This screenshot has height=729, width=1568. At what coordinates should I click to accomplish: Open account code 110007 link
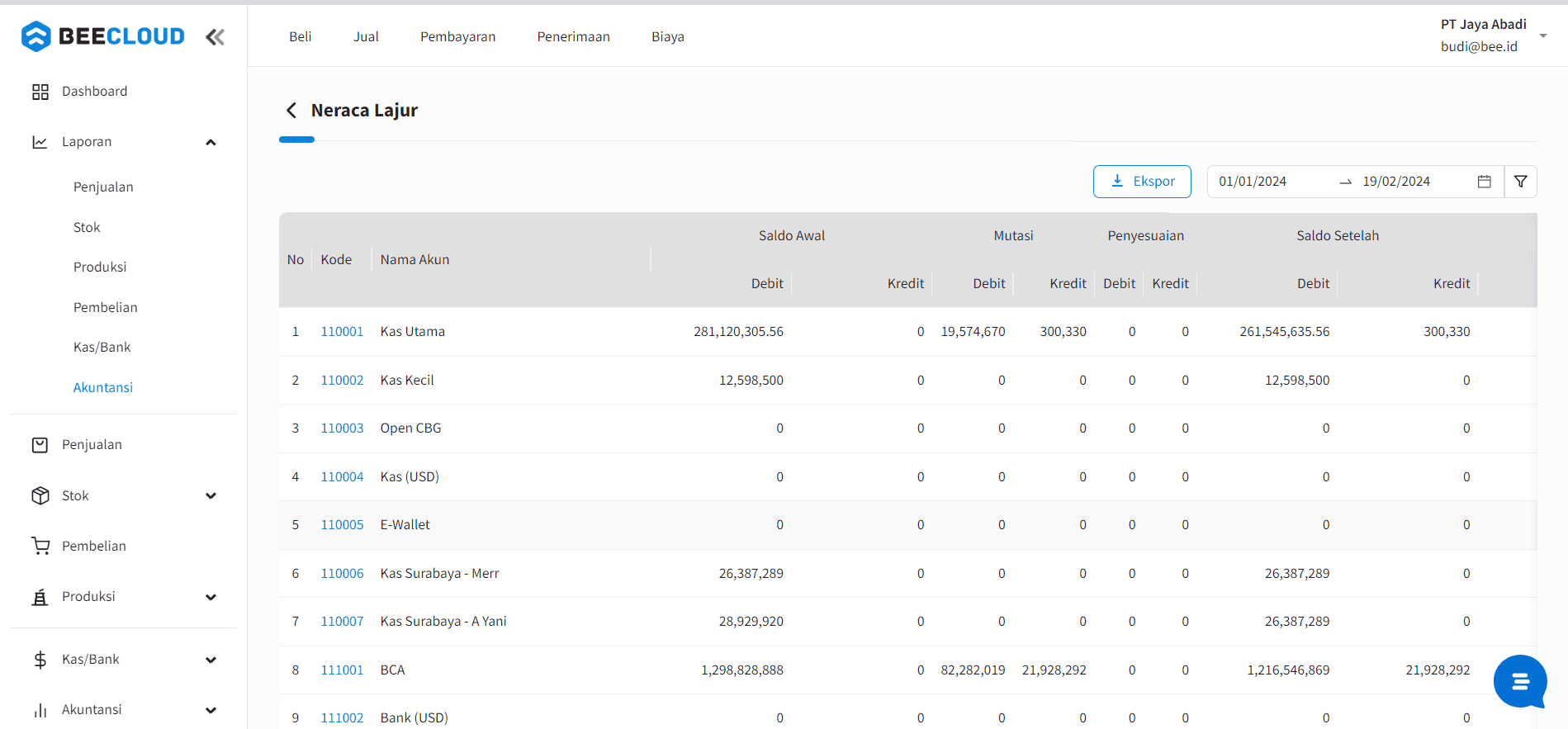pos(342,622)
